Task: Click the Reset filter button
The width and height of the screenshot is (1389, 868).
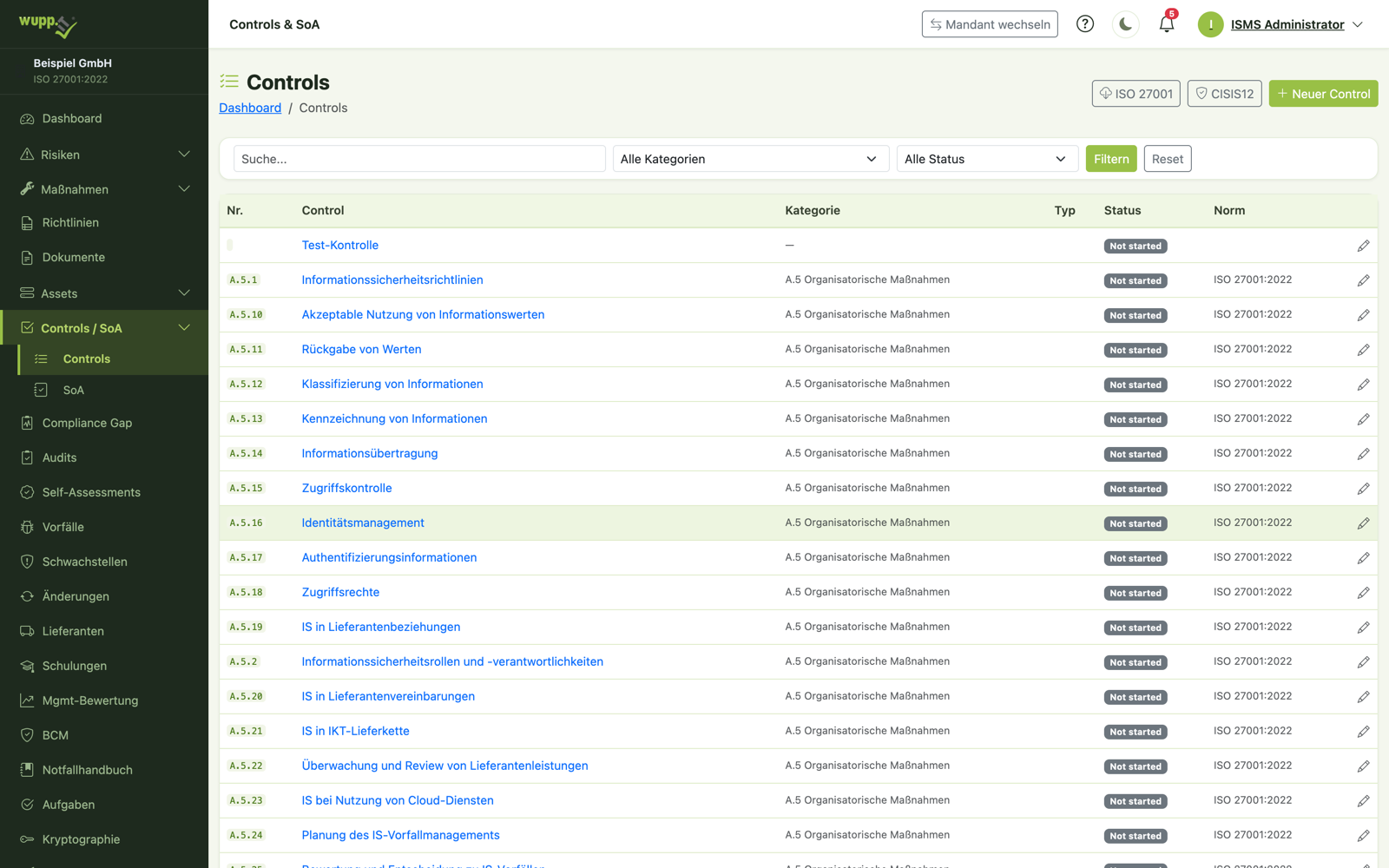Action: click(x=1168, y=159)
